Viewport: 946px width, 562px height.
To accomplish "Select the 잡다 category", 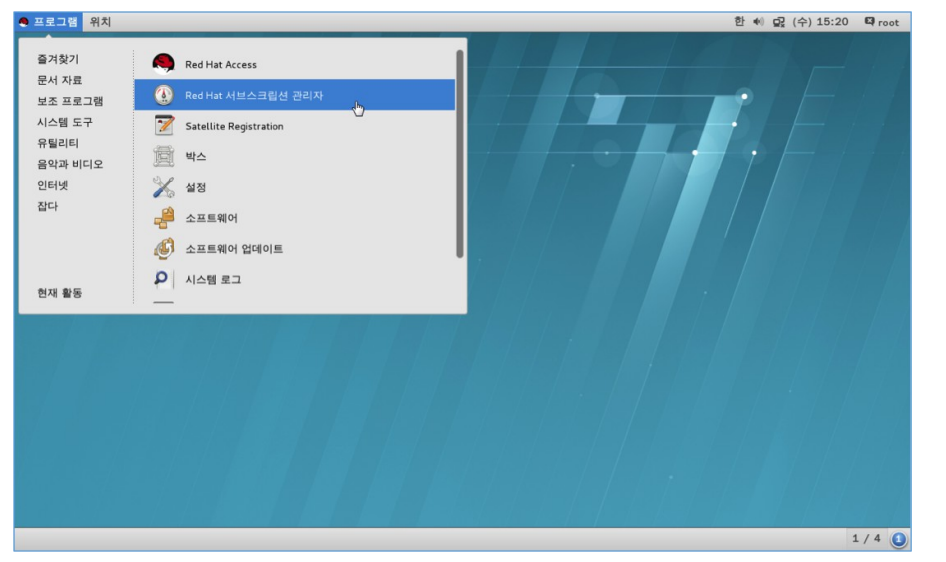I will tap(48, 206).
